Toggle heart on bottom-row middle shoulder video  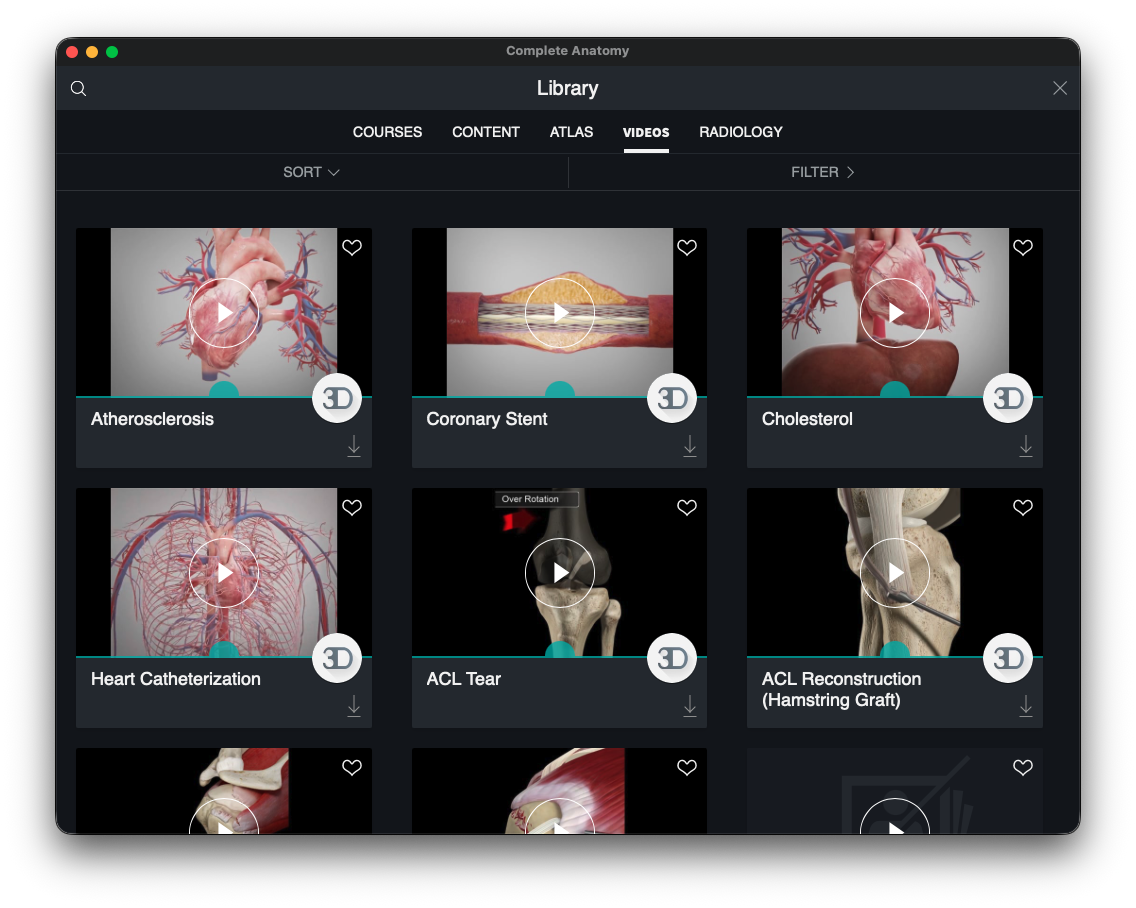(687, 767)
